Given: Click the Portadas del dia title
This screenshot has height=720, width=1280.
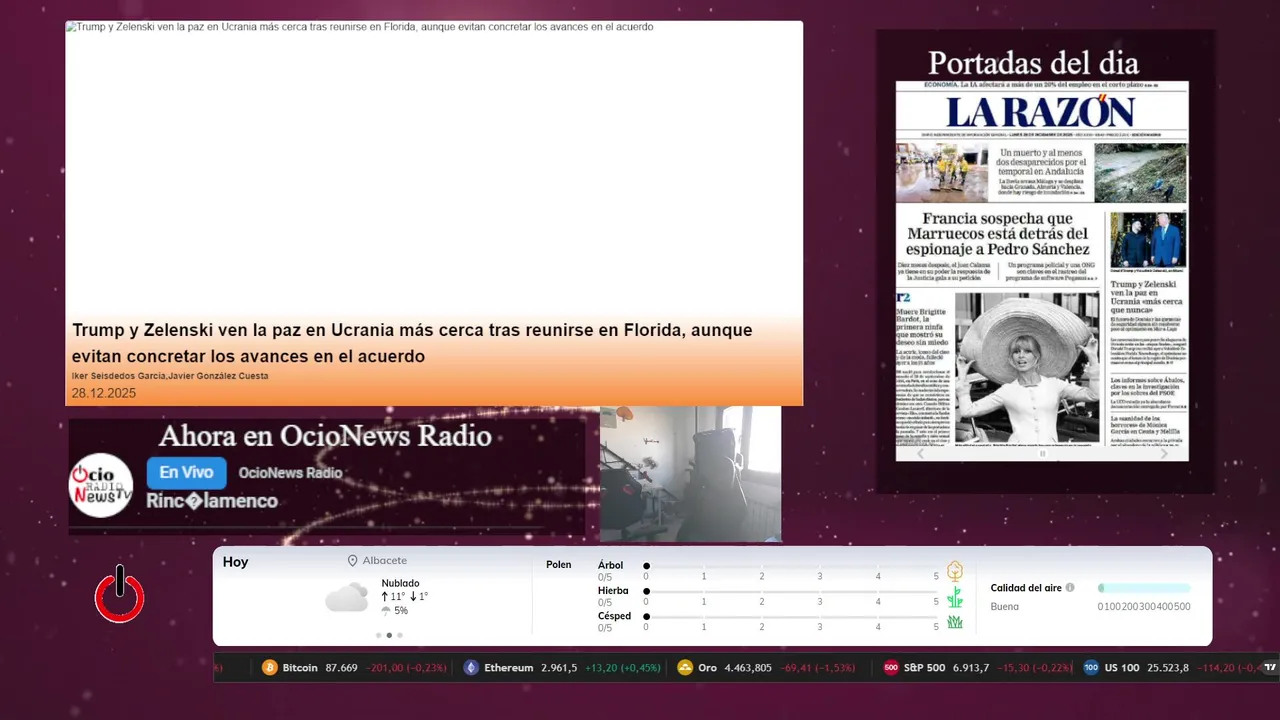Looking at the screenshot, I should tap(1033, 63).
